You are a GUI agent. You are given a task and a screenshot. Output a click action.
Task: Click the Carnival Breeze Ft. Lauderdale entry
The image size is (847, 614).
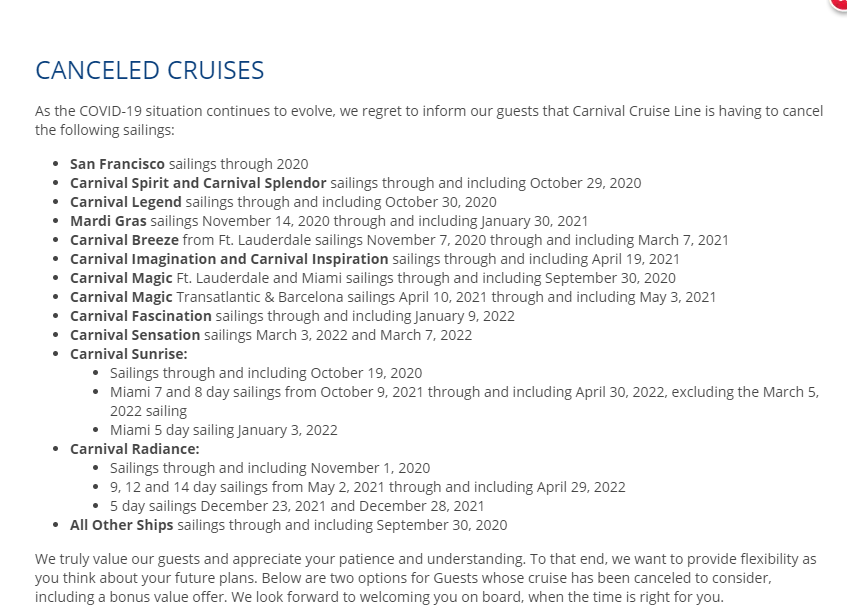click(399, 240)
